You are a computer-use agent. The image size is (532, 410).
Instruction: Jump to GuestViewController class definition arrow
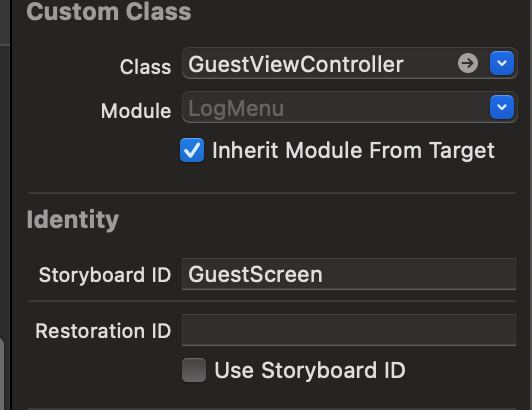(468, 63)
